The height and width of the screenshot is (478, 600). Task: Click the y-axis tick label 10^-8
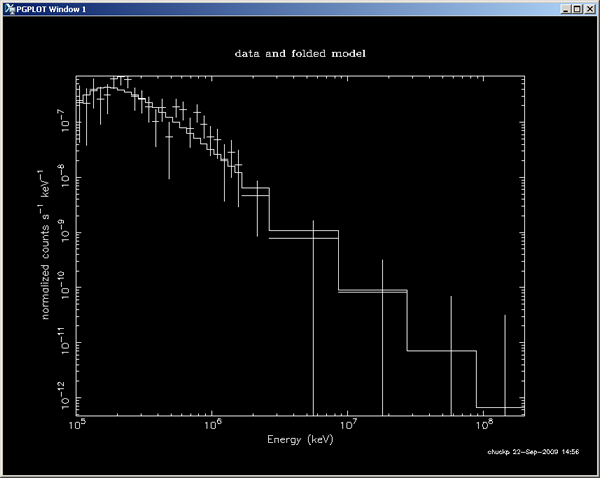point(64,176)
